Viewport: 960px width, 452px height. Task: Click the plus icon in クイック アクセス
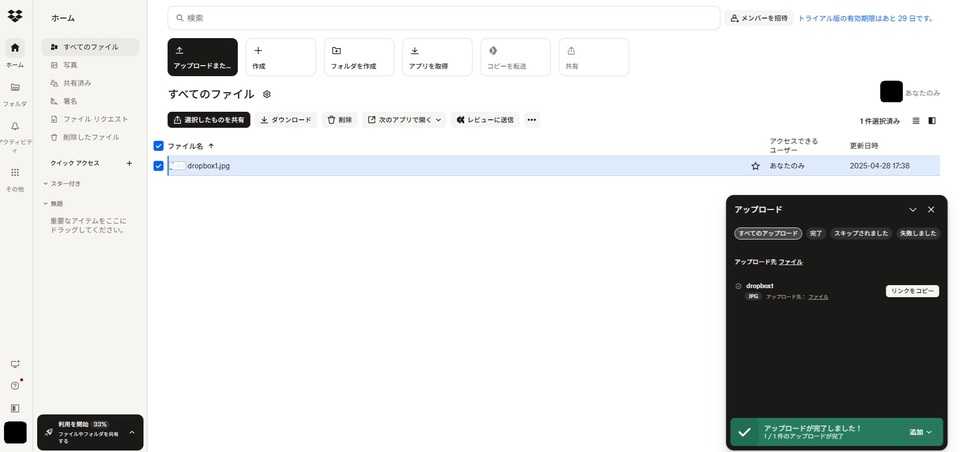[x=129, y=163]
